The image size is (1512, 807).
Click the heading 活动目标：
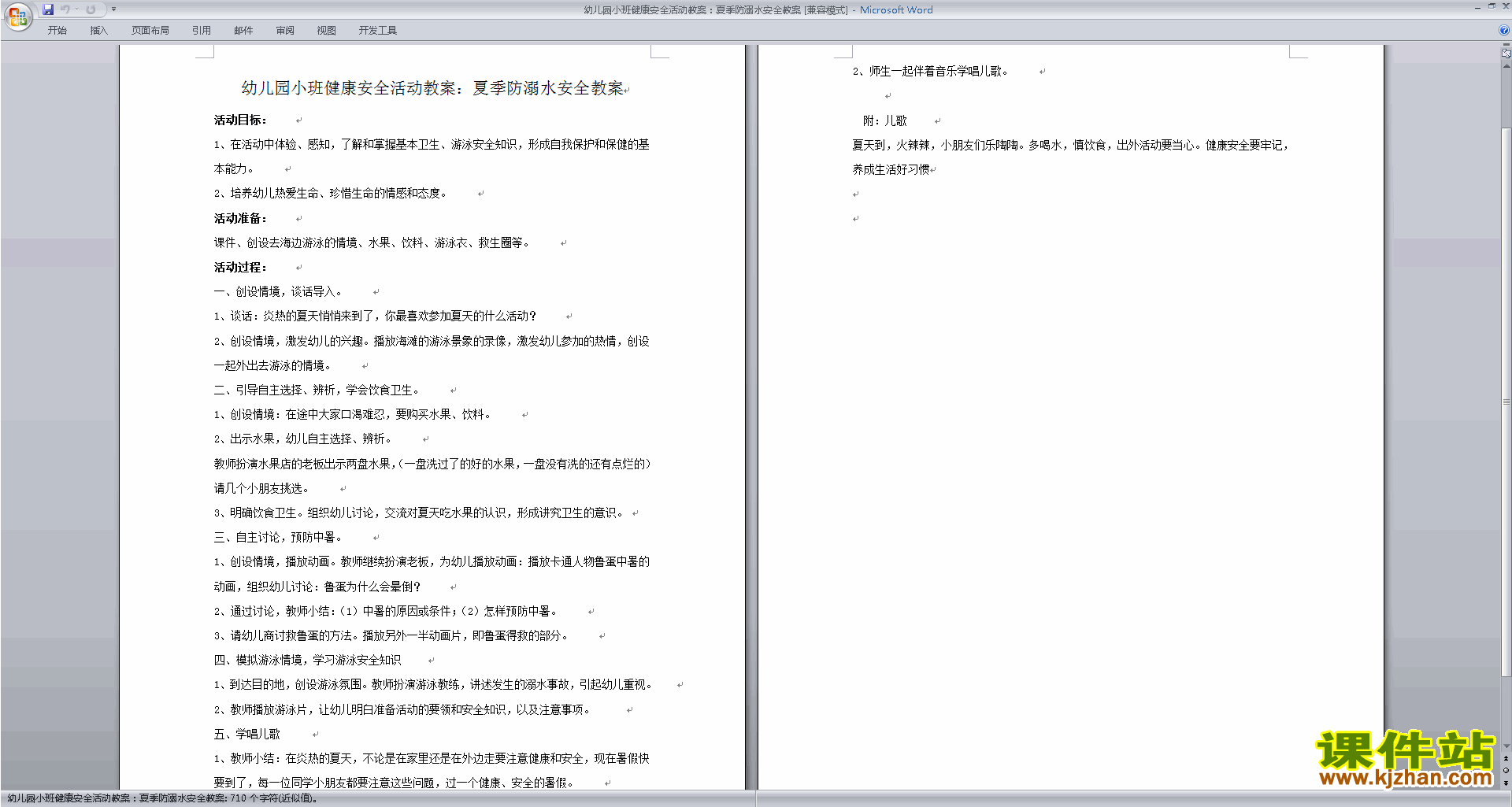(x=240, y=120)
